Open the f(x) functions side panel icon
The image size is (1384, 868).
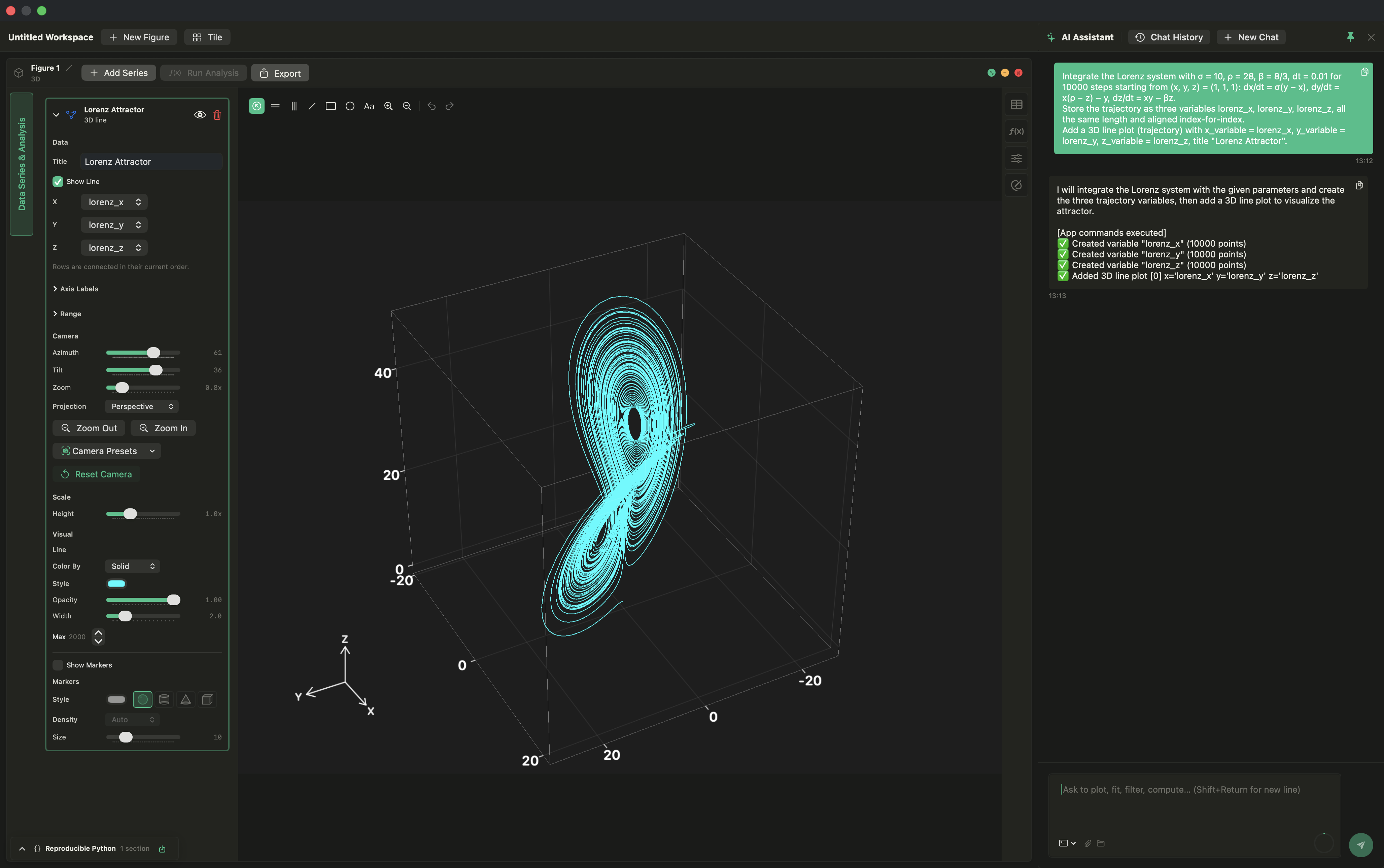coord(1016,132)
